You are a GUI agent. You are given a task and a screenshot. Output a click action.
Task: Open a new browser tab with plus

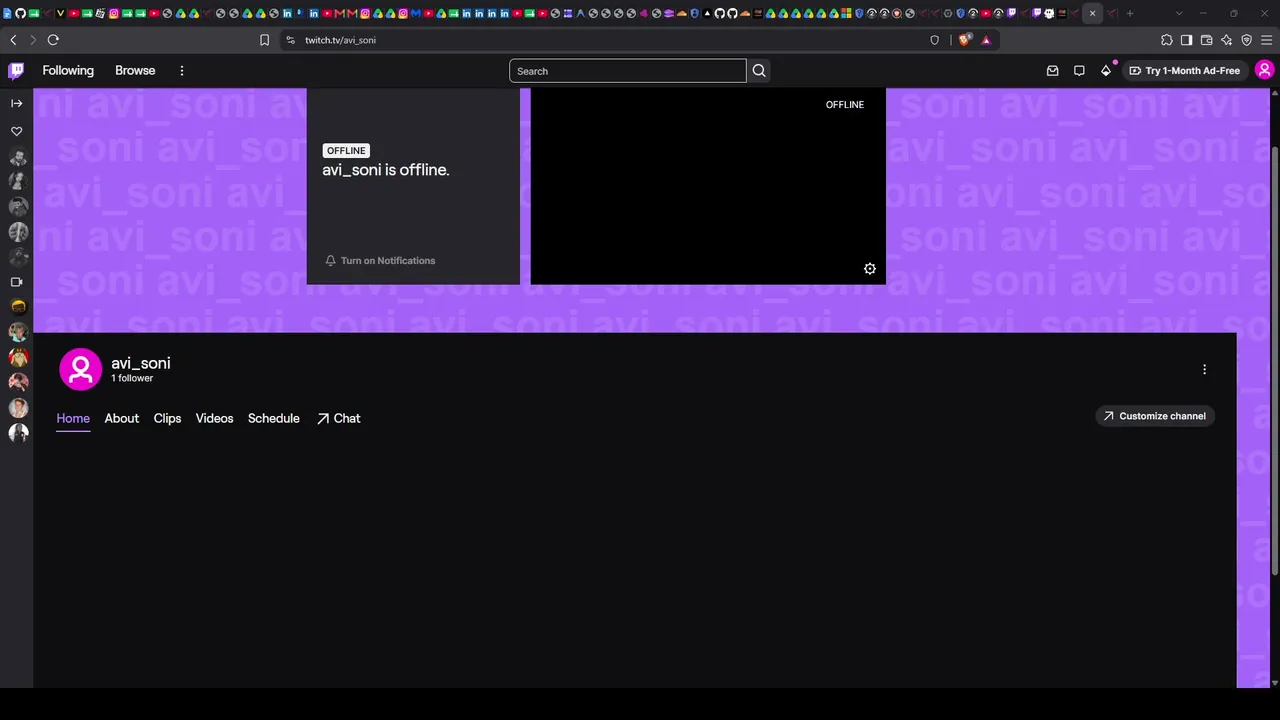click(1130, 13)
